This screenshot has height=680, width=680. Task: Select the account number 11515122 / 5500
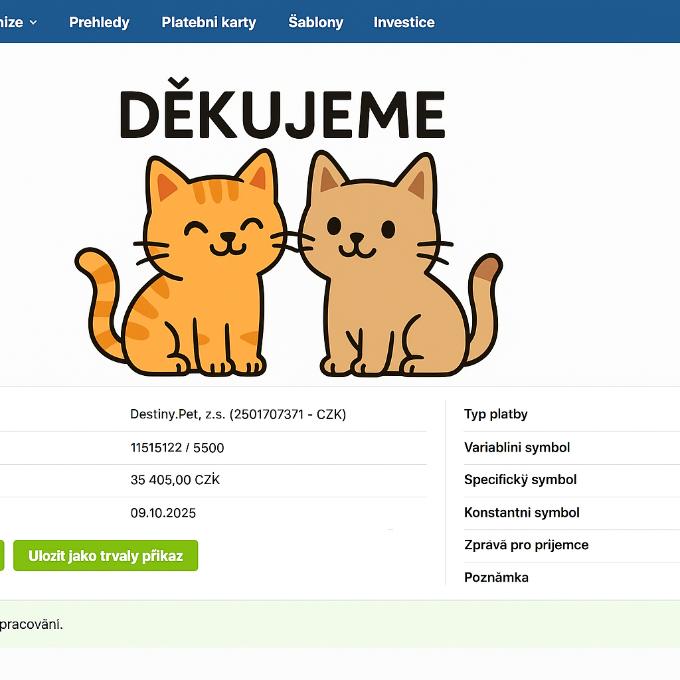click(x=177, y=448)
